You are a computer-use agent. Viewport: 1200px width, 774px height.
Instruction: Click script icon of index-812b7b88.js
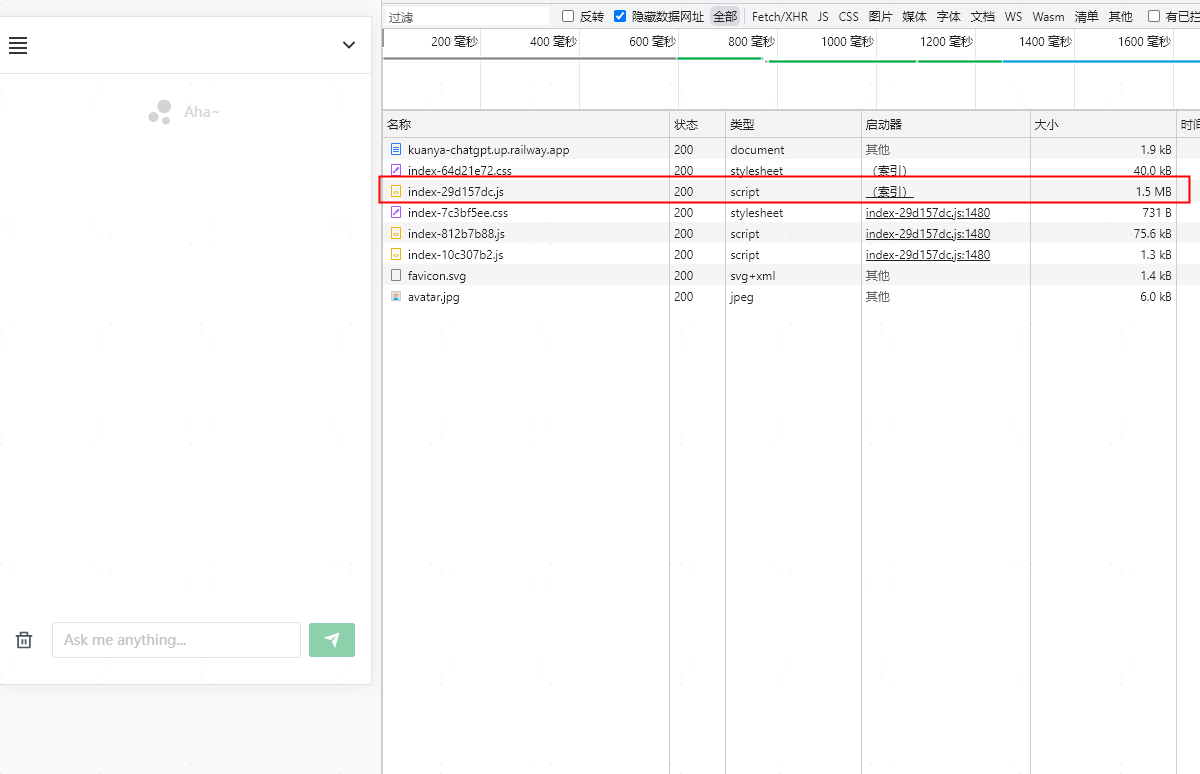click(396, 233)
